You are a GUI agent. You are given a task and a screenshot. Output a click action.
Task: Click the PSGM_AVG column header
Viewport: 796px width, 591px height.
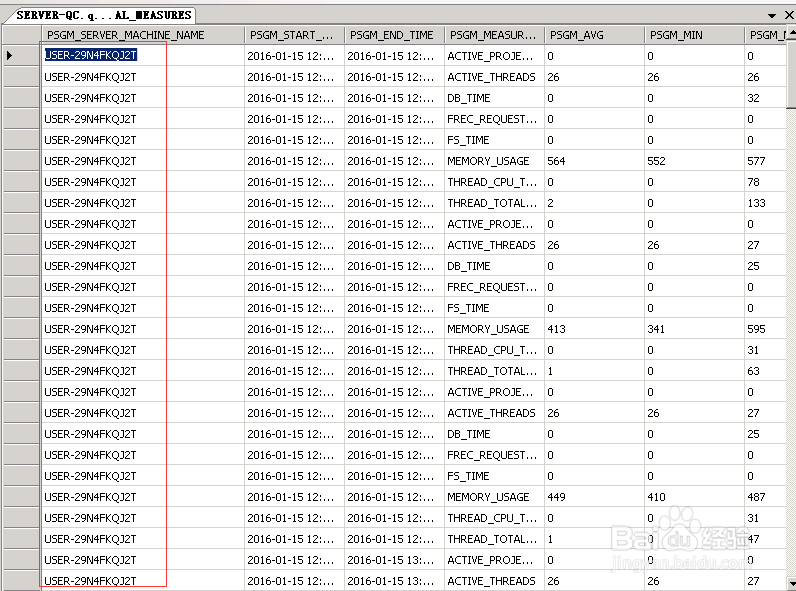(x=594, y=35)
